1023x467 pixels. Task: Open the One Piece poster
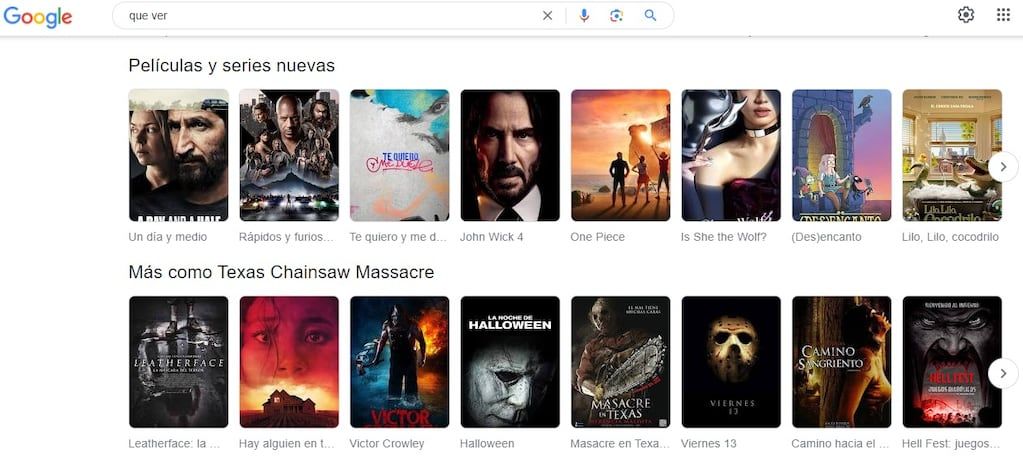pos(620,155)
